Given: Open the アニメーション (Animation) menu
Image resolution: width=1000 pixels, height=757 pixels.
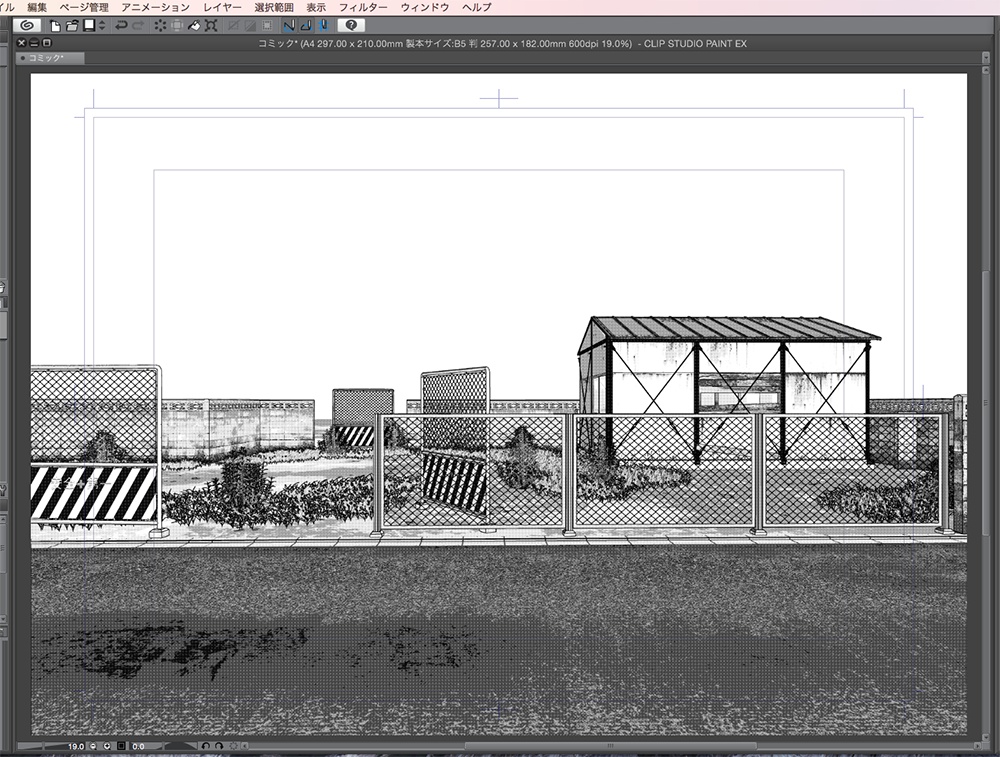Looking at the screenshot, I should pos(156,7).
